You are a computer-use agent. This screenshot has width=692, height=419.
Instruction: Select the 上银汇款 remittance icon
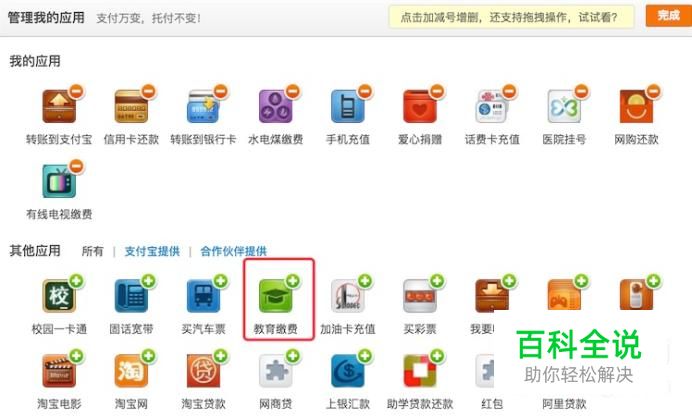tap(348, 371)
